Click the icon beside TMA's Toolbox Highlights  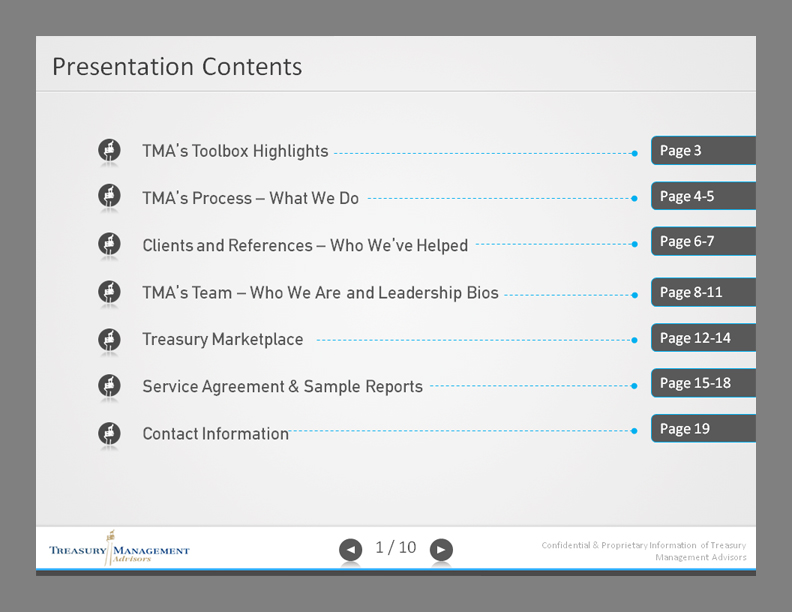(109, 150)
